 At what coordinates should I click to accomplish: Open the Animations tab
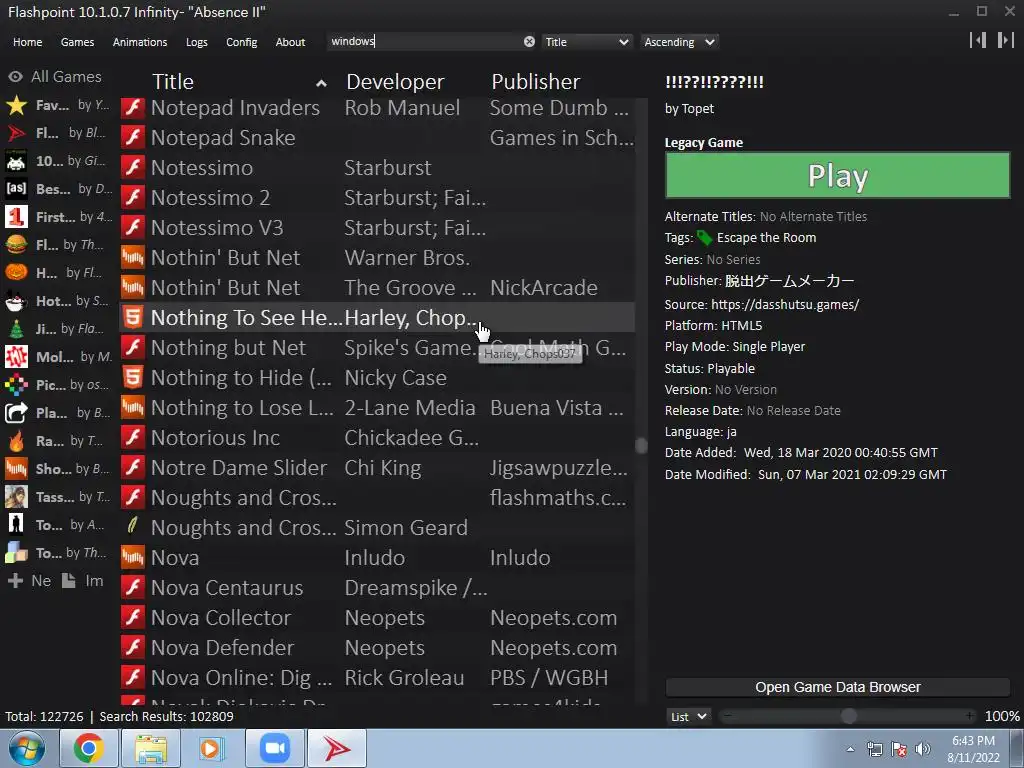(x=140, y=42)
